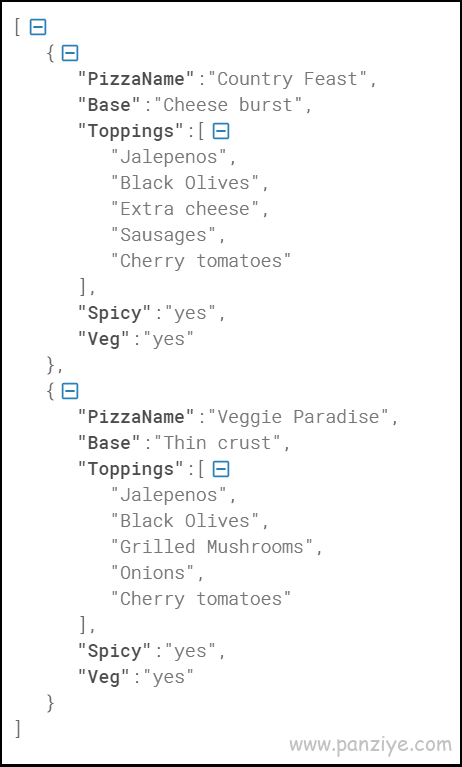Click the "Onions" topping entry
Image resolution: width=462 pixels, height=767 pixels.
pyautogui.click(x=152, y=572)
